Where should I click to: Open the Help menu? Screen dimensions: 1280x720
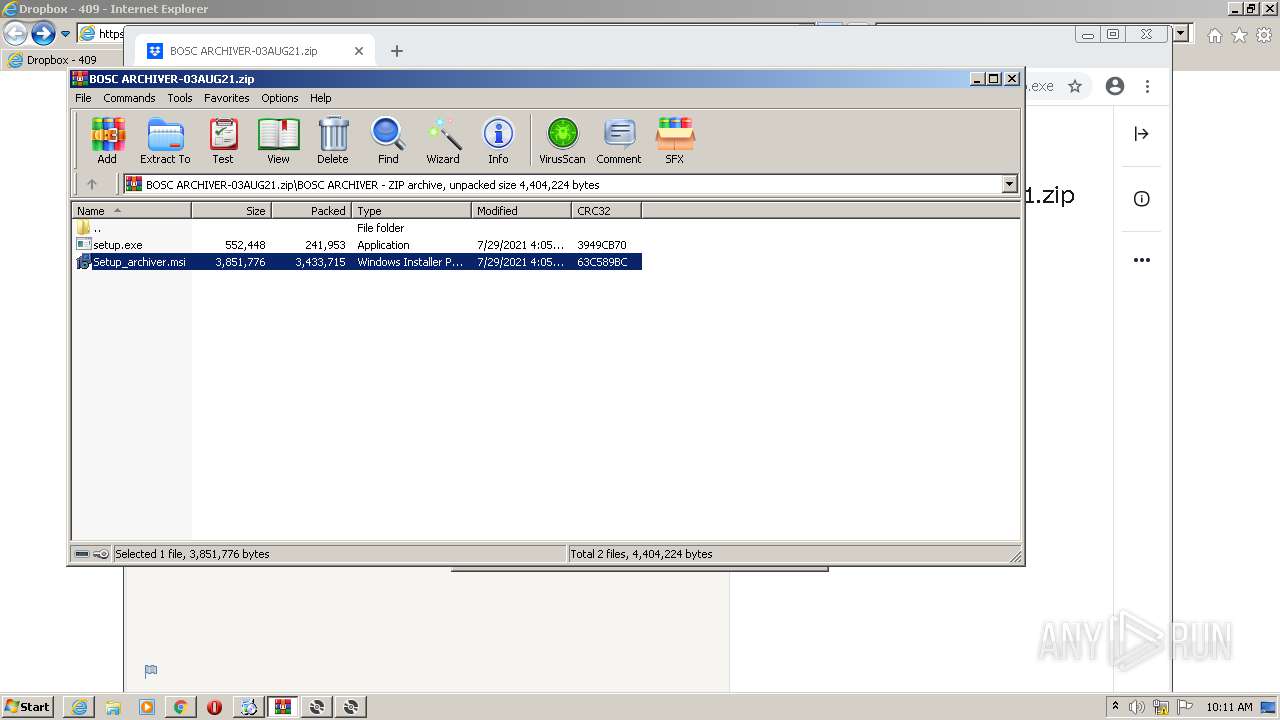pyautogui.click(x=320, y=98)
